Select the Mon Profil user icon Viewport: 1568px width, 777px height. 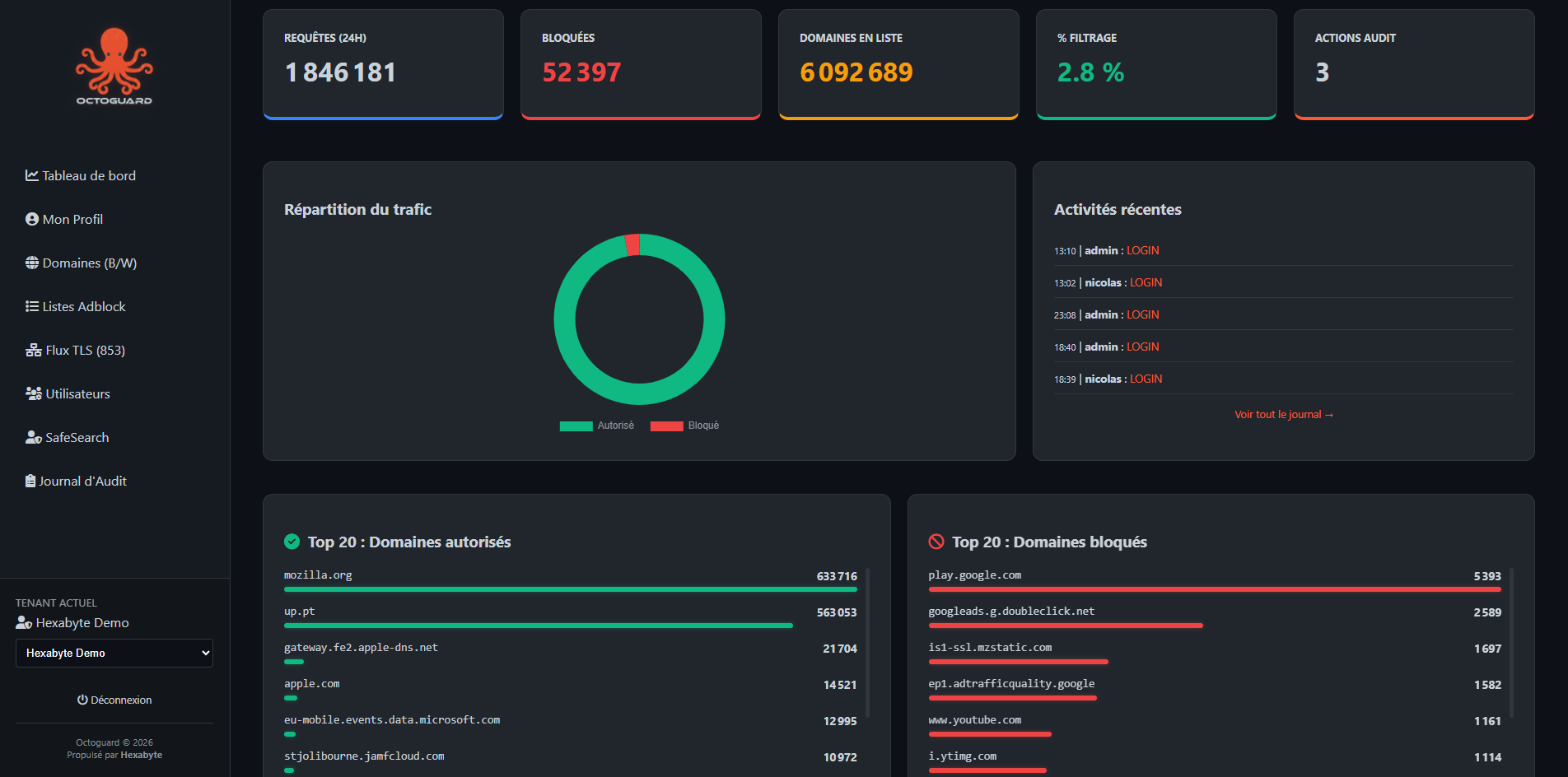30,219
